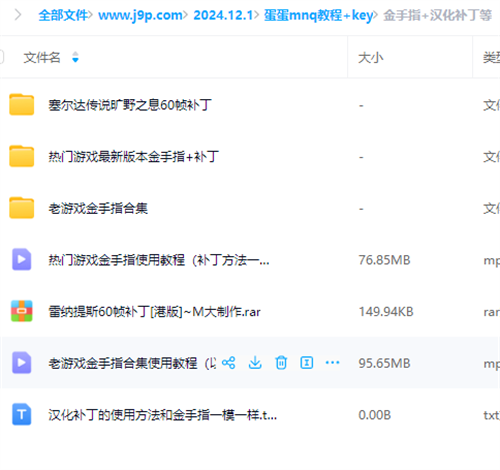Click the rar archive icon for 雷纳提斯60帧补丁

coord(22,311)
